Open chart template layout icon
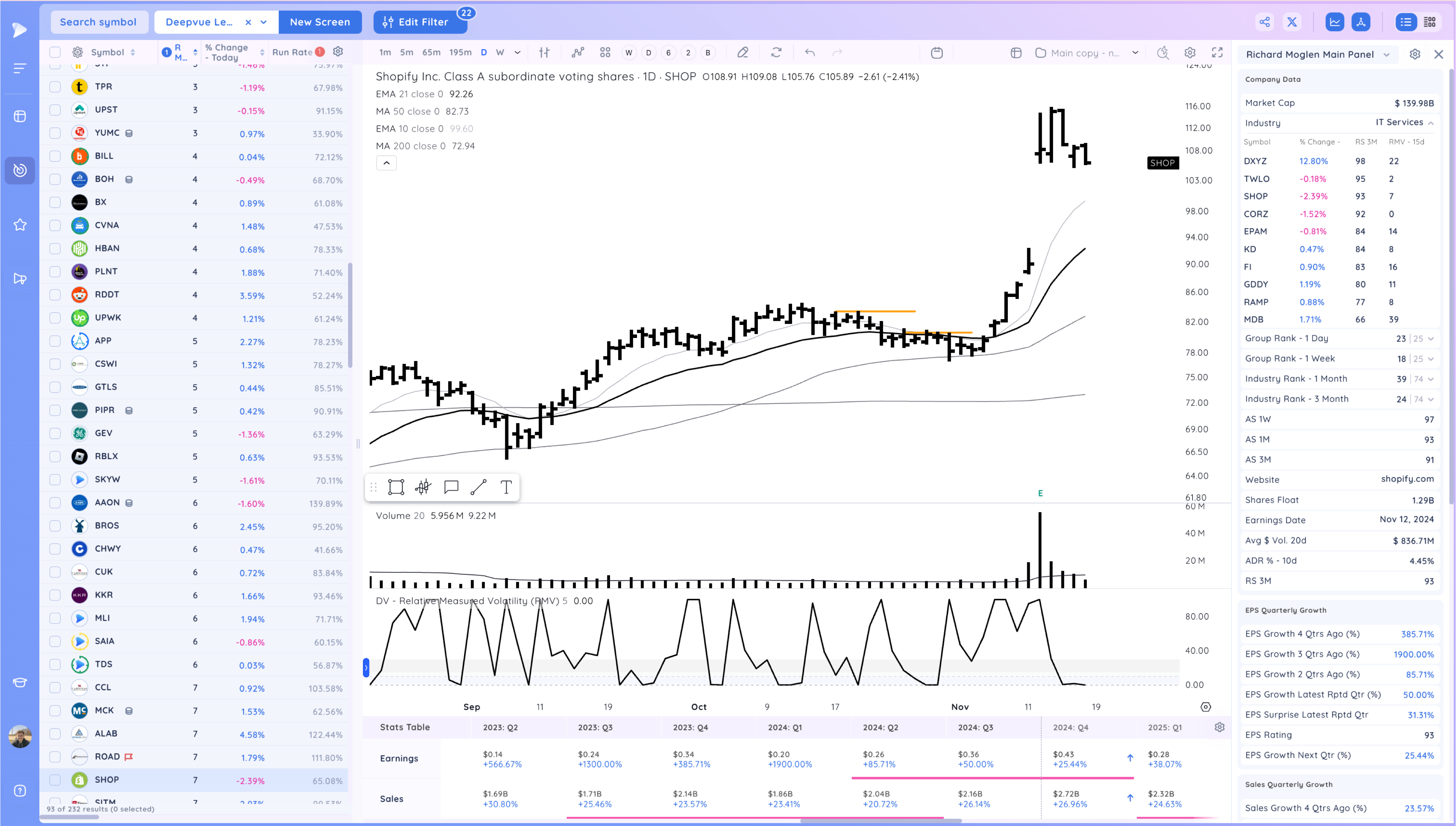Image resolution: width=1456 pixels, height=826 pixels. [1016, 53]
